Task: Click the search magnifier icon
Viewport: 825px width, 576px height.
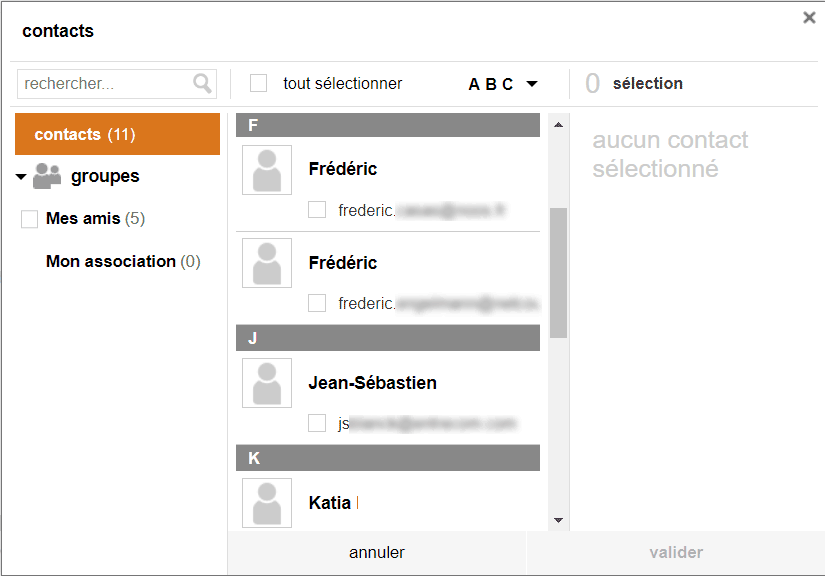Action: [202, 84]
